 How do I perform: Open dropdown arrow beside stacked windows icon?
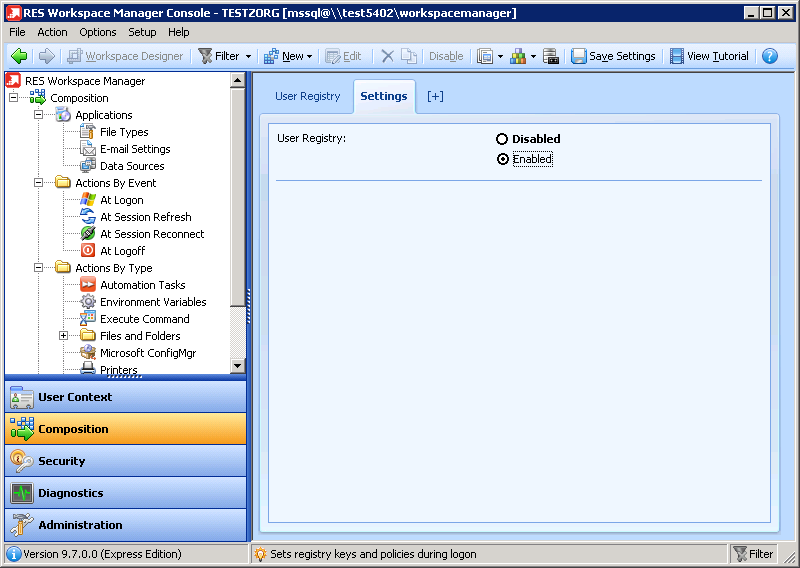(501, 57)
